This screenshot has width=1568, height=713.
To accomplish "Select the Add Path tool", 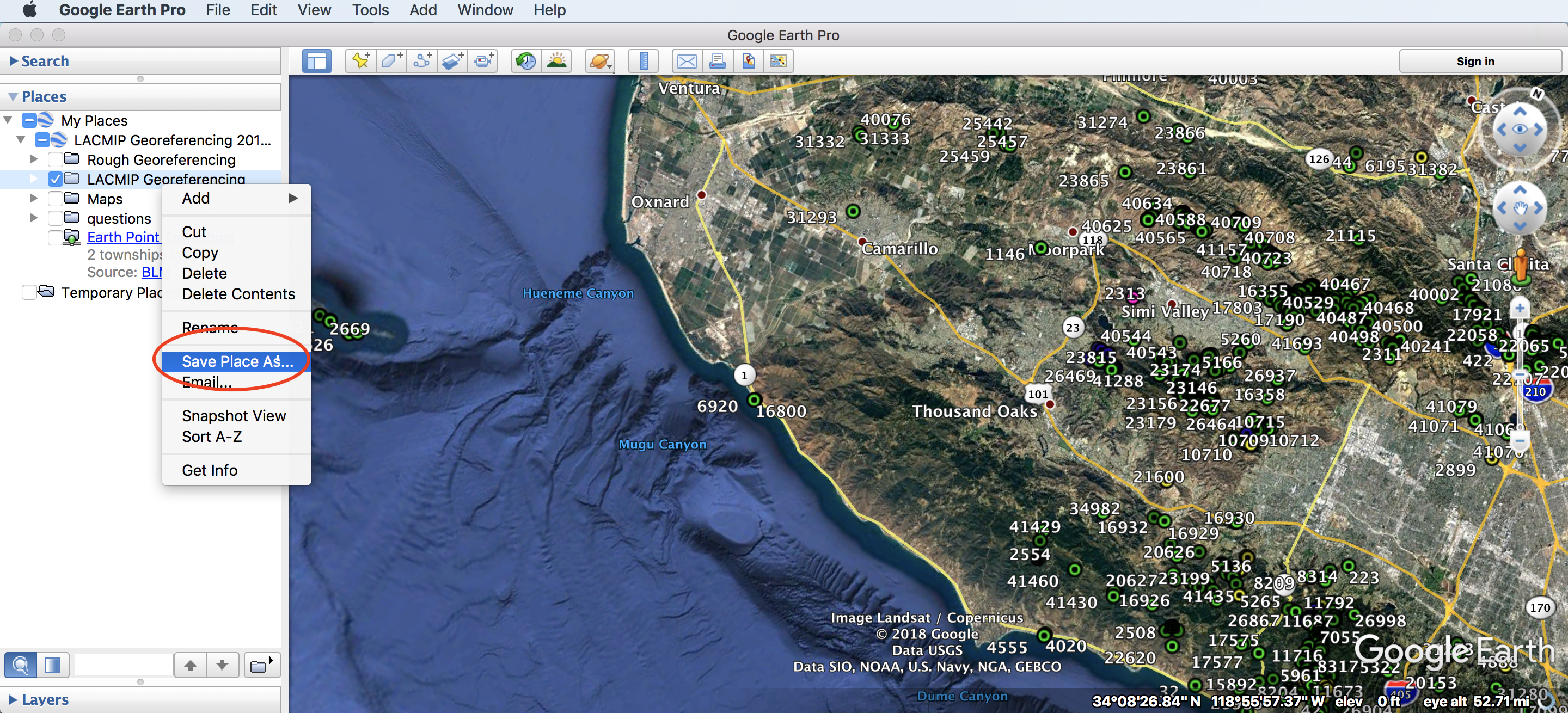I will (x=422, y=62).
